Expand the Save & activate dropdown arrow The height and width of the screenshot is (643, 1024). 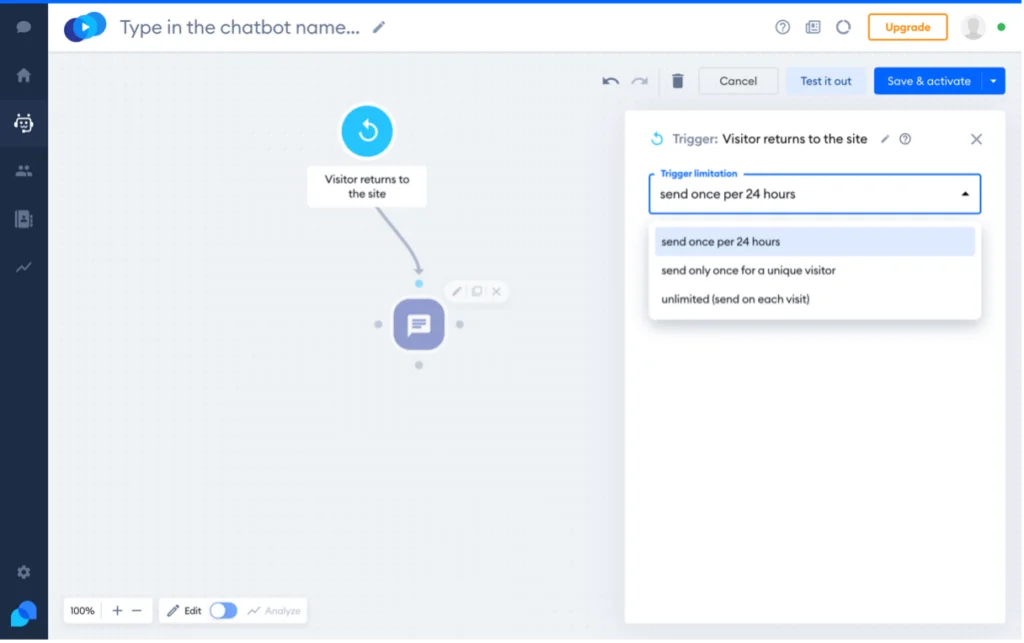click(993, 81)
